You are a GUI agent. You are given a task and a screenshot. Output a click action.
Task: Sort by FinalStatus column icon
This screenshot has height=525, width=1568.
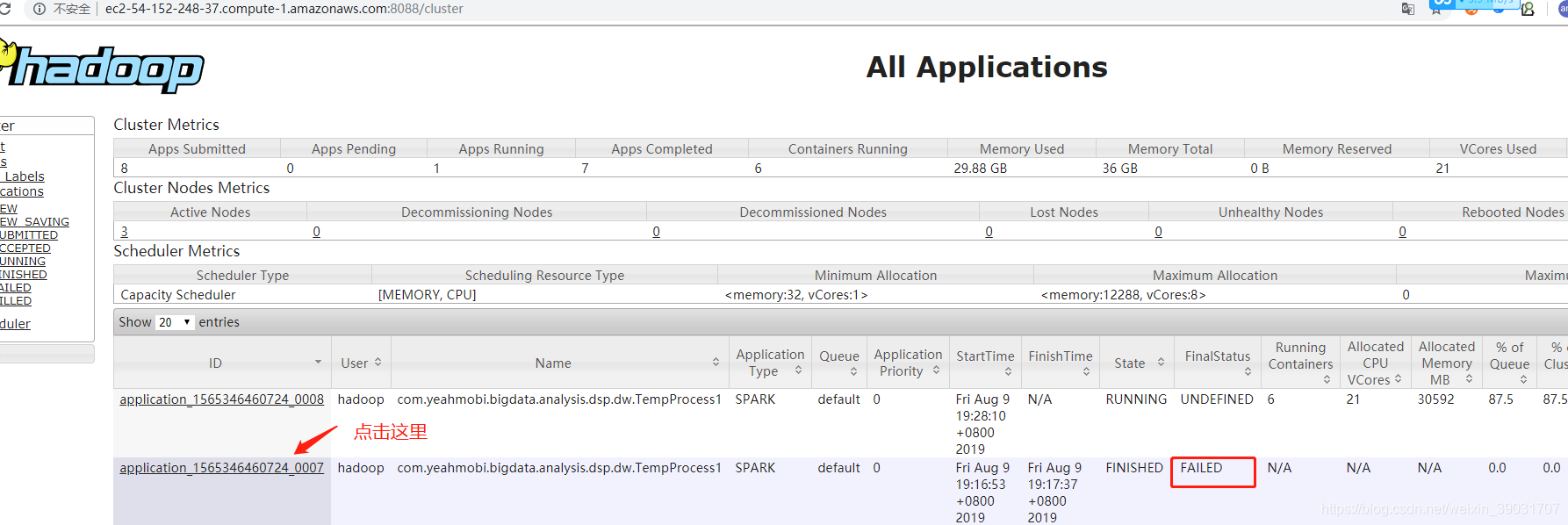click(1248, 372)
